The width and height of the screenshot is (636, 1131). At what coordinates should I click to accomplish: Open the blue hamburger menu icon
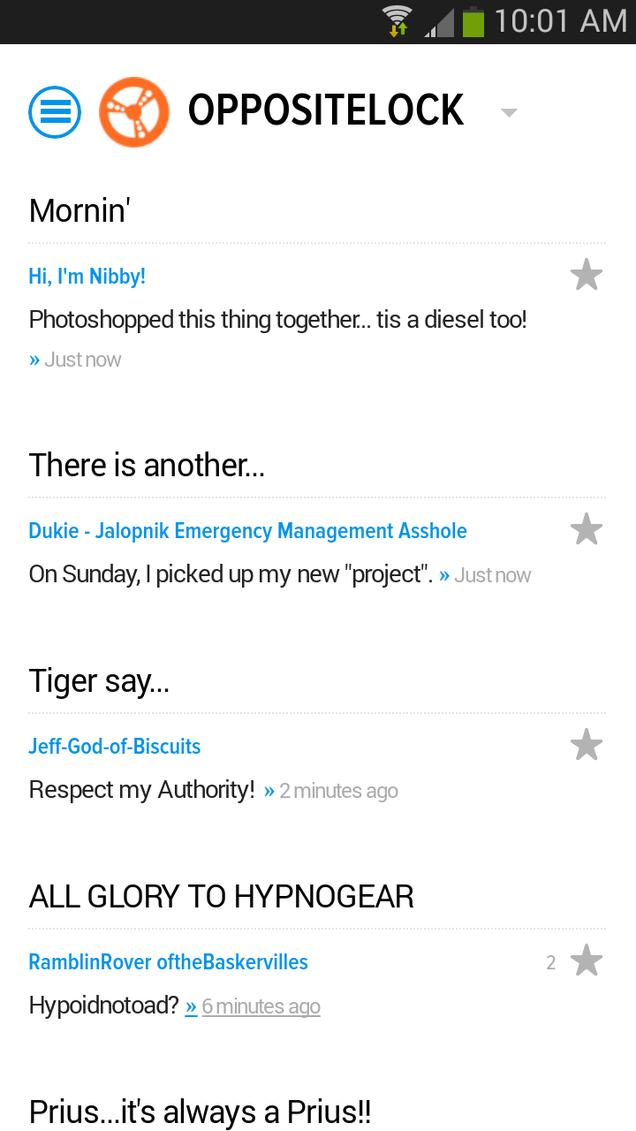pyautogui.click(x=55, y=112)
